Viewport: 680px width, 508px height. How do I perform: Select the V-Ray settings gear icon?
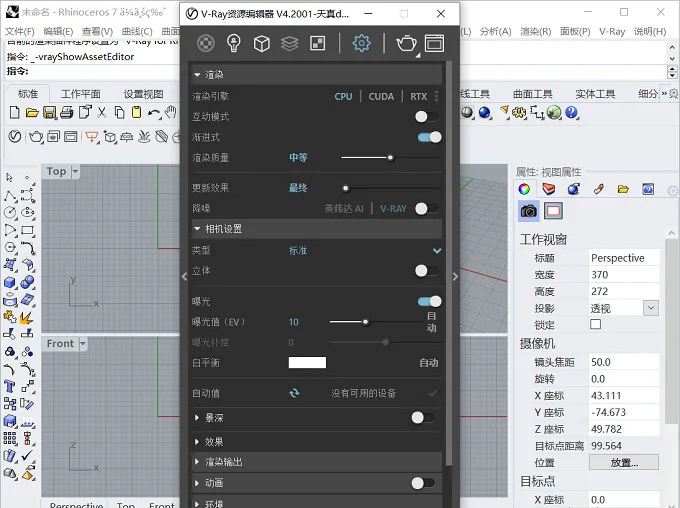click(361, 43)
